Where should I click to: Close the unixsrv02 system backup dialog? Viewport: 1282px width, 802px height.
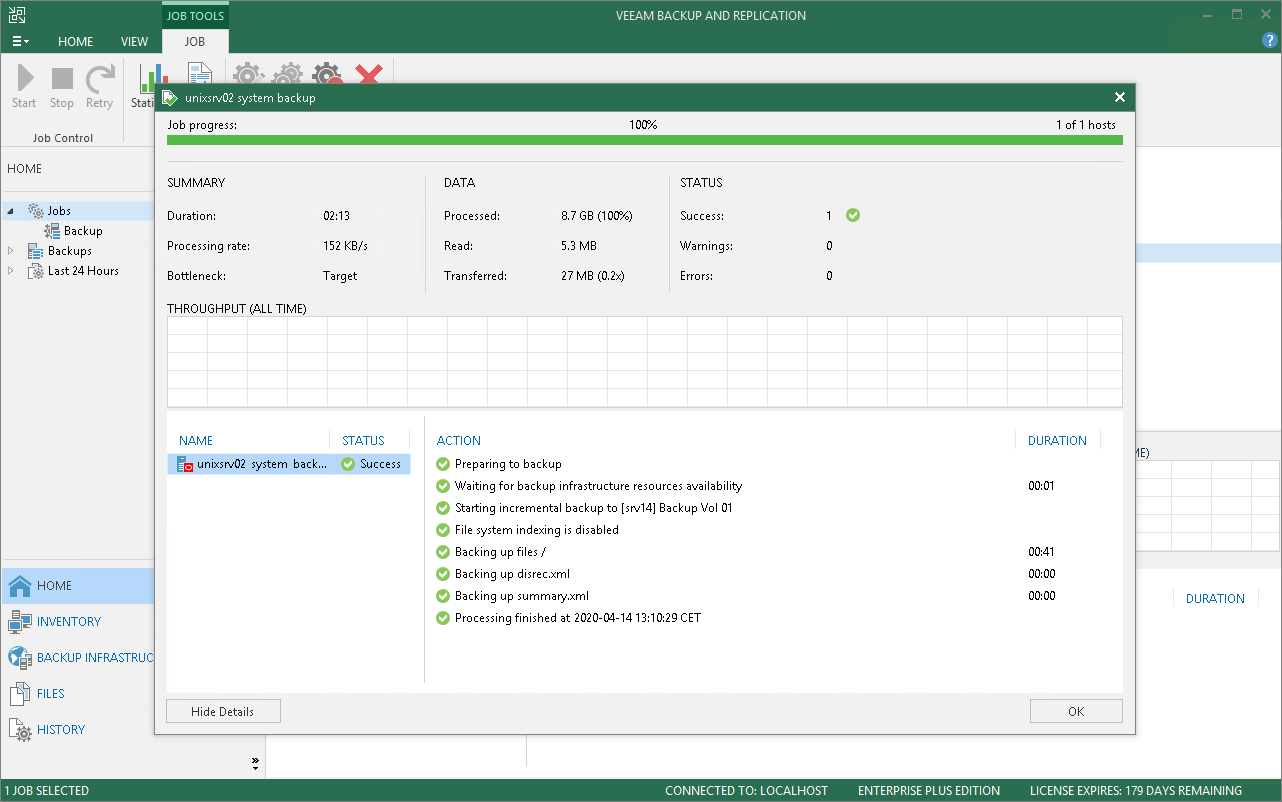tap(1120, 98)
